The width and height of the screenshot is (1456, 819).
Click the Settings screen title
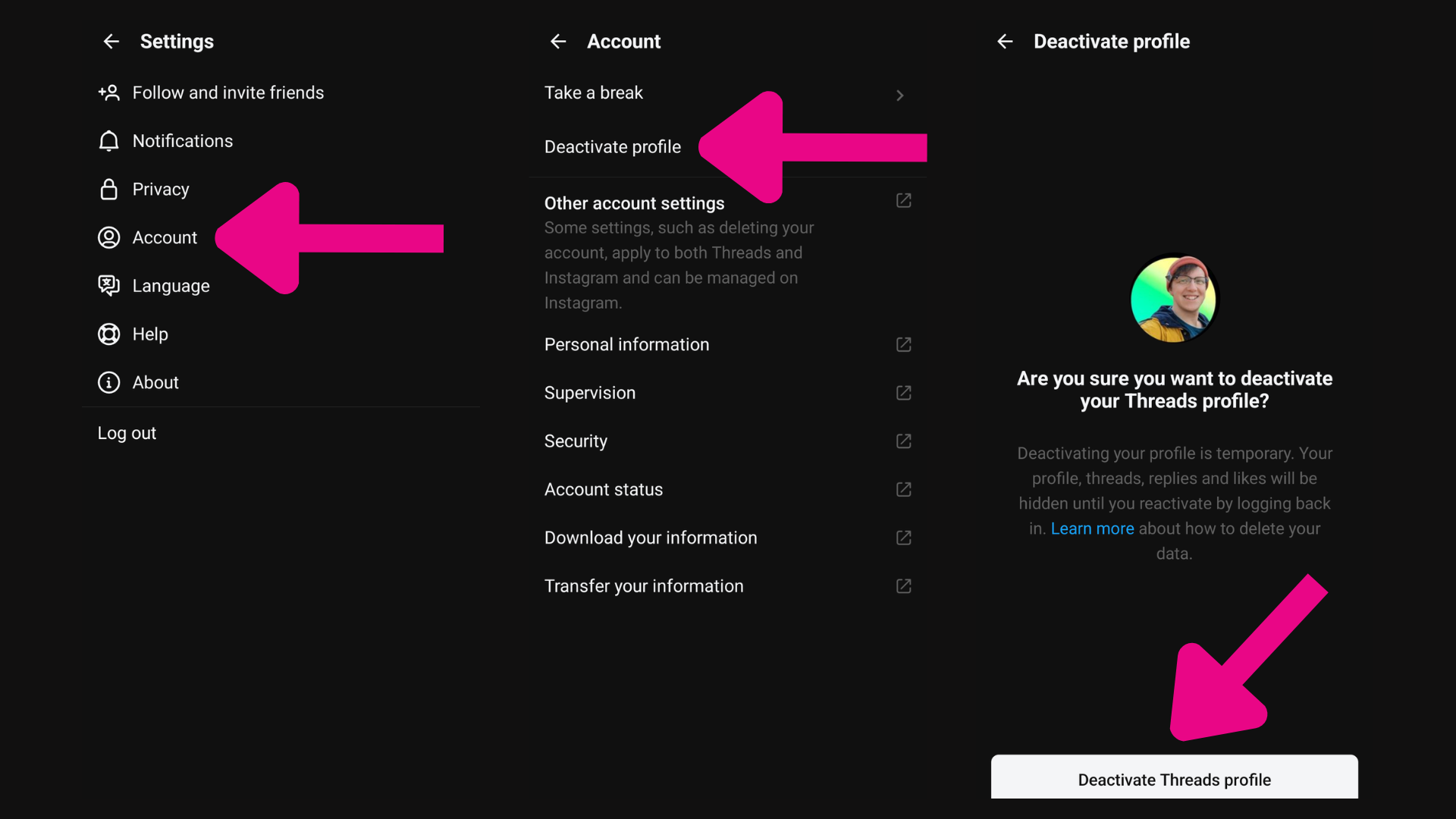click(x=177, y=42)
